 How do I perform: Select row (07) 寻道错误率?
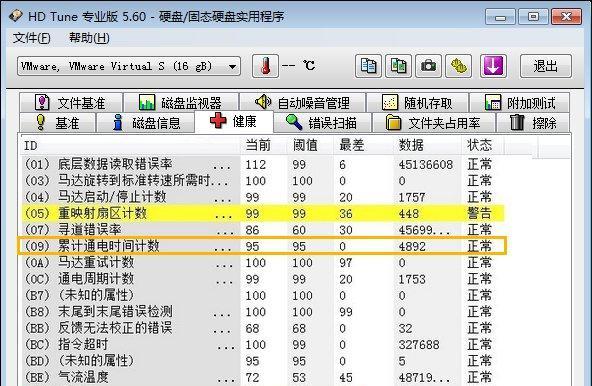click(262, 230)
